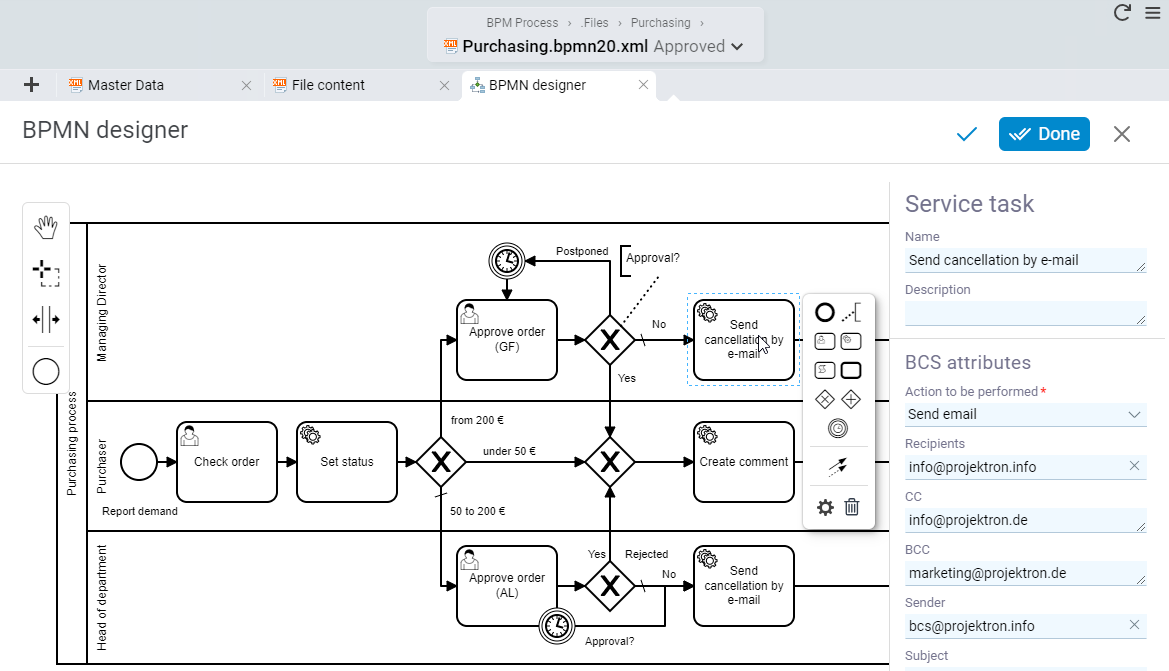Select the BPMN designer tab
Screen dimensions: 1169x671
[537, 85]
